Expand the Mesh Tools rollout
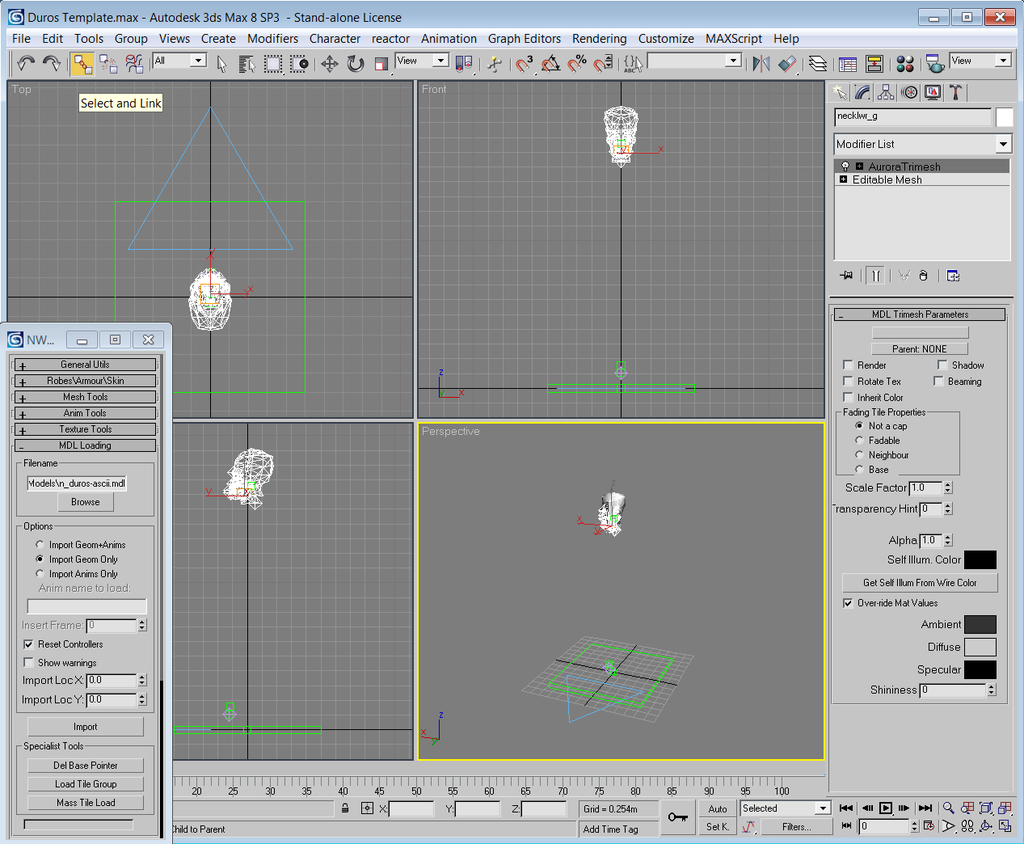This screenshot has height=844, width=1024. (x=85, y=397)
